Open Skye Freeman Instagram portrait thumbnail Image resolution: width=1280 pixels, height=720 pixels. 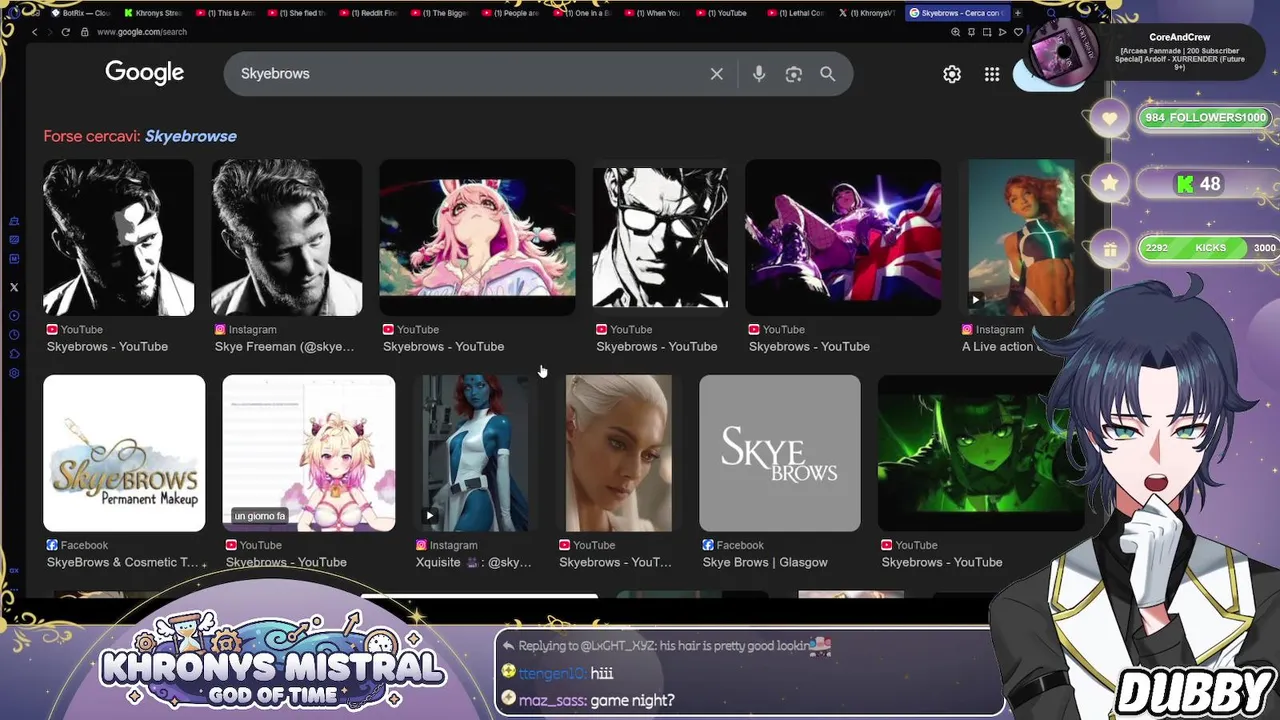tap(286, 238)
